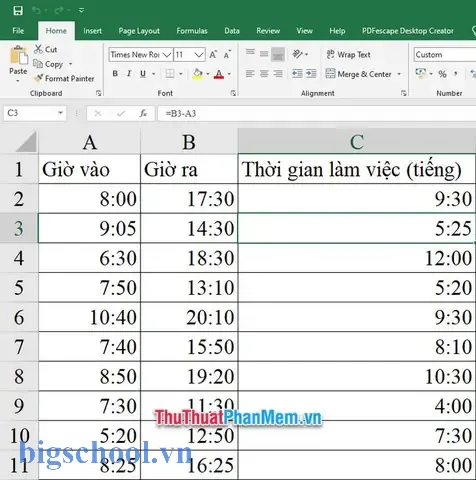Expand the Paste options arrow
The width and height of the screenshot is (476, 480).
[18, 81]
